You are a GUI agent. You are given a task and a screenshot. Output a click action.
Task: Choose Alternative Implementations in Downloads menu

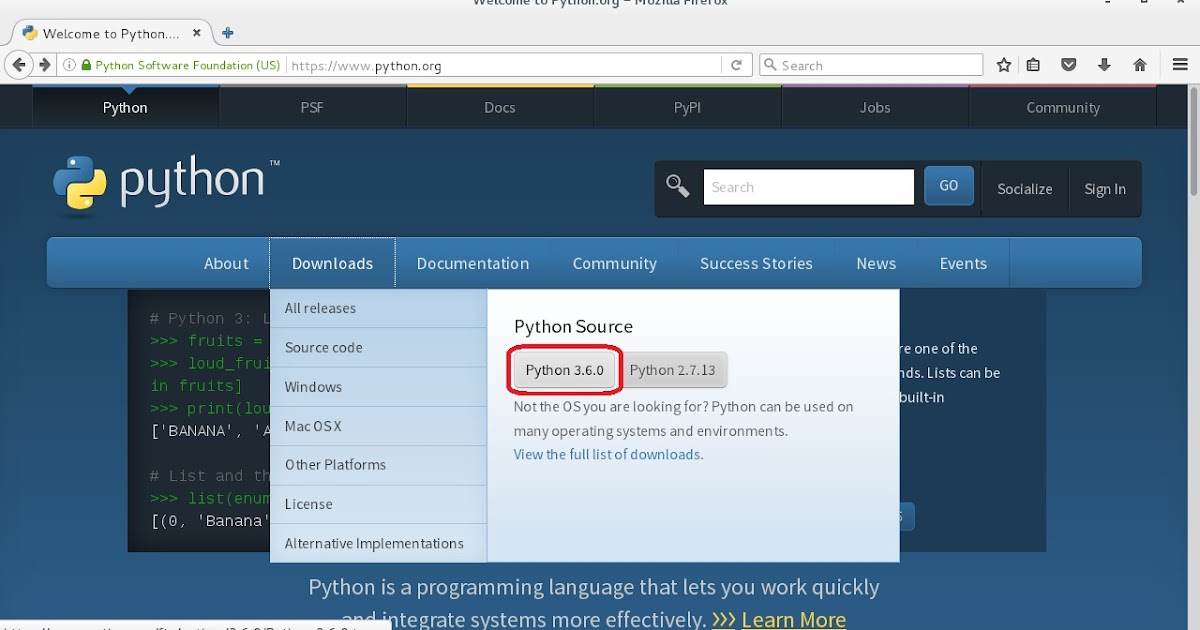tap(378, 543)
